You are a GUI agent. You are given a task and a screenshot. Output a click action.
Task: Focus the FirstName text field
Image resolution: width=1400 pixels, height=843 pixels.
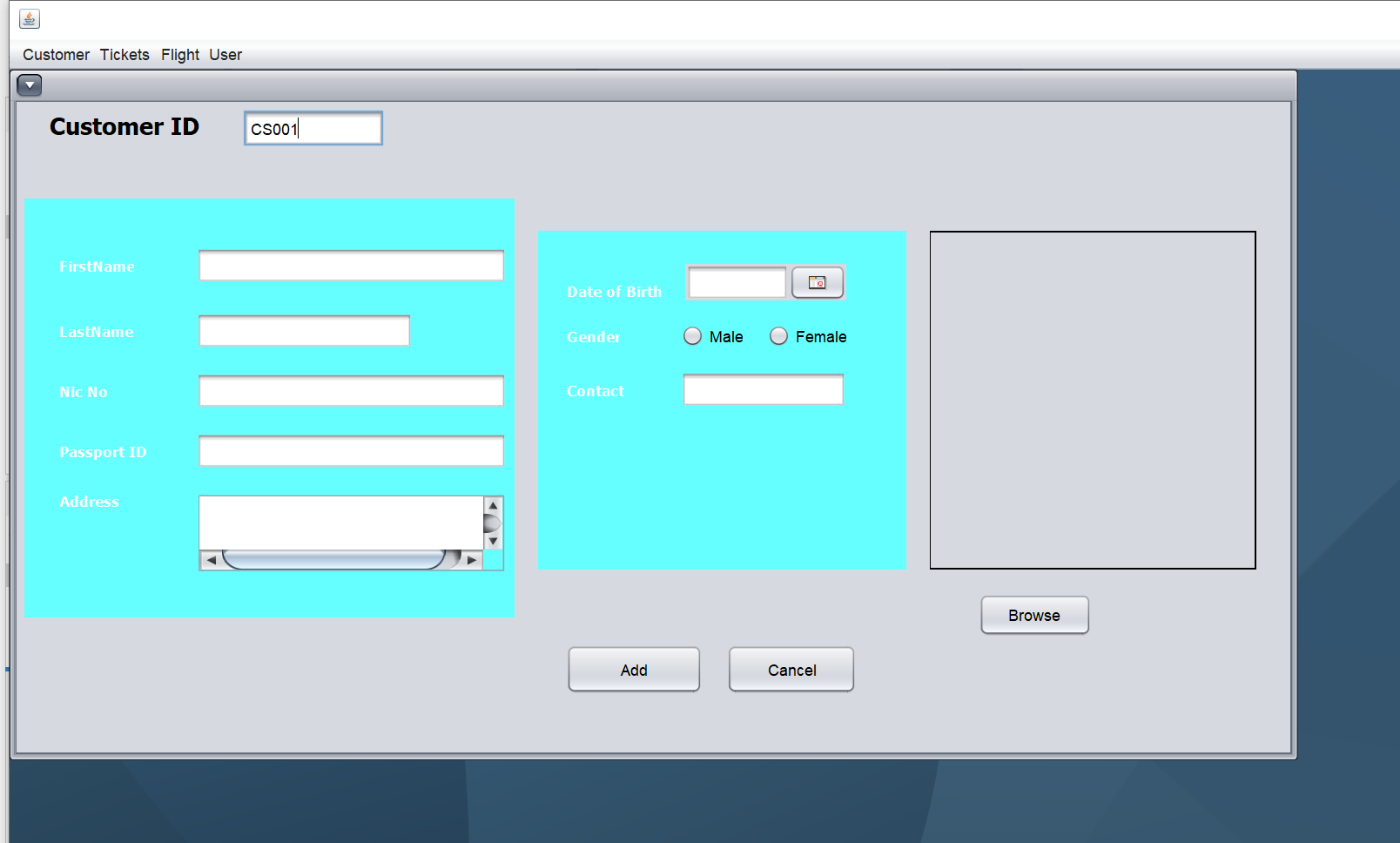[352, 266]
